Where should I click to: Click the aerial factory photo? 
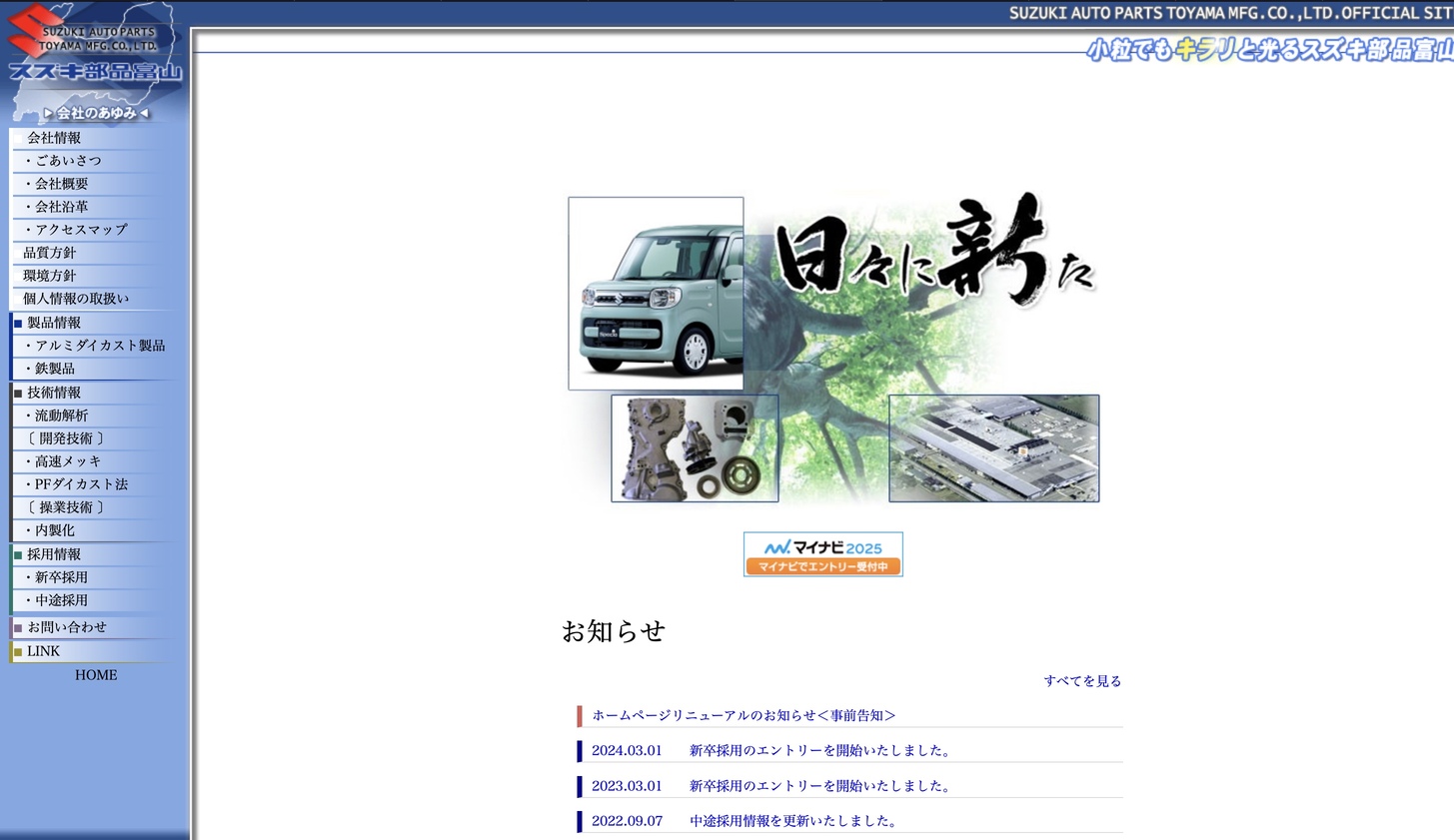point(993,448)
